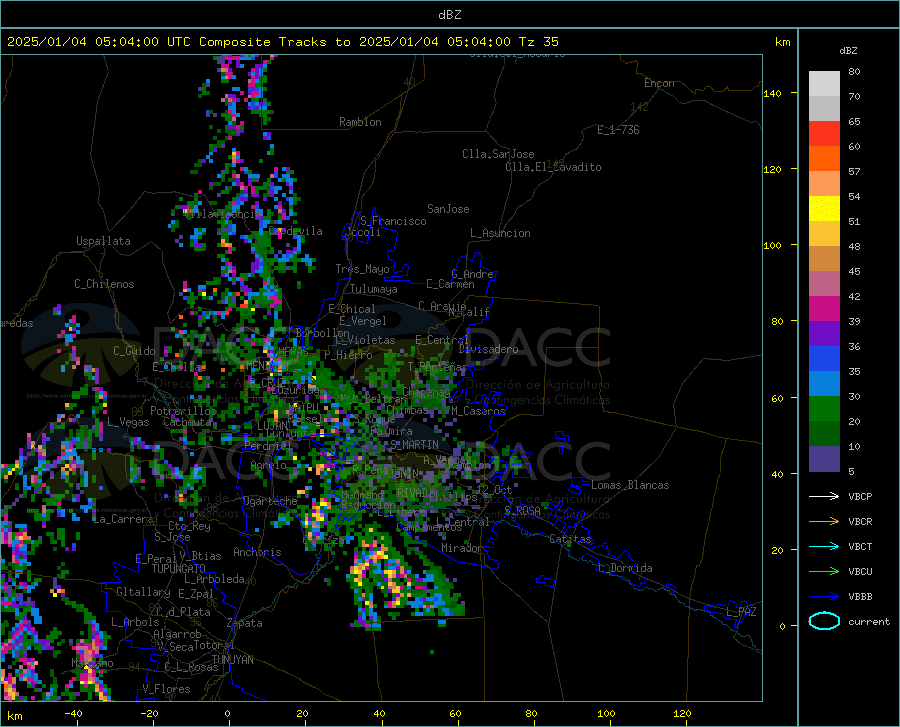Viewport: 900px width, 727px height.
Task: Click the 'current' legend label
Action: 869,621
